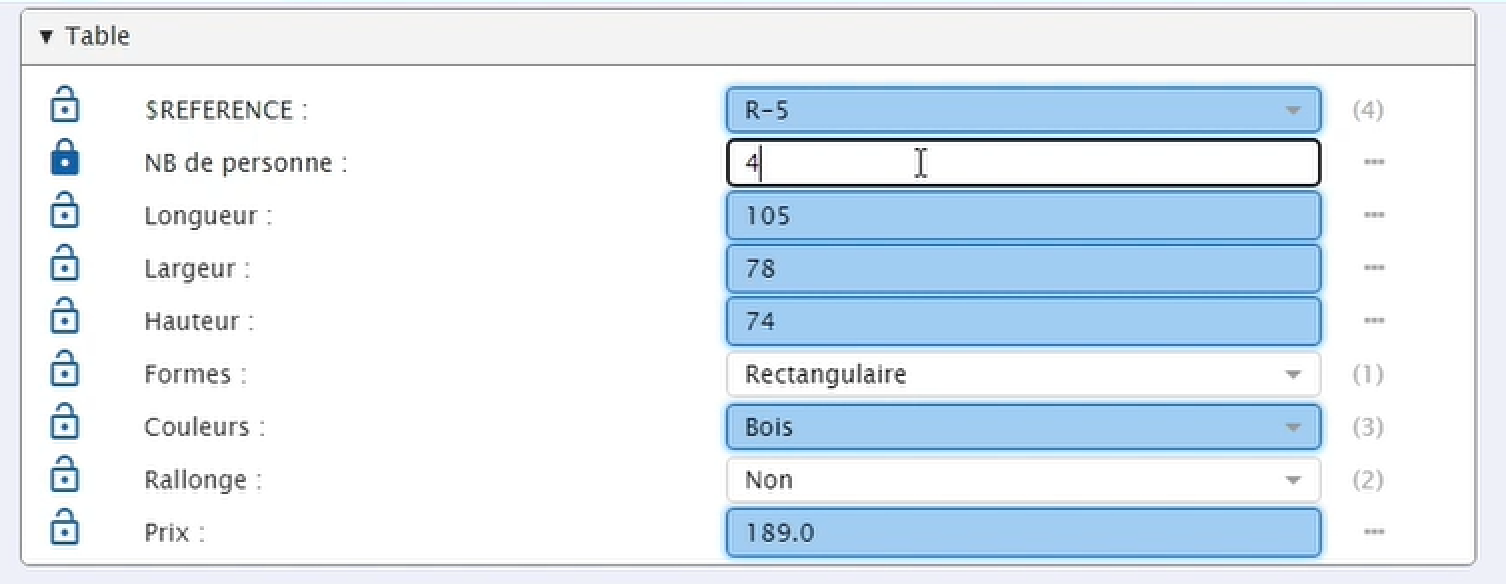Toggle the lock icon for Prix
This screenshot has width=1506, height=584.
point(65,528)
